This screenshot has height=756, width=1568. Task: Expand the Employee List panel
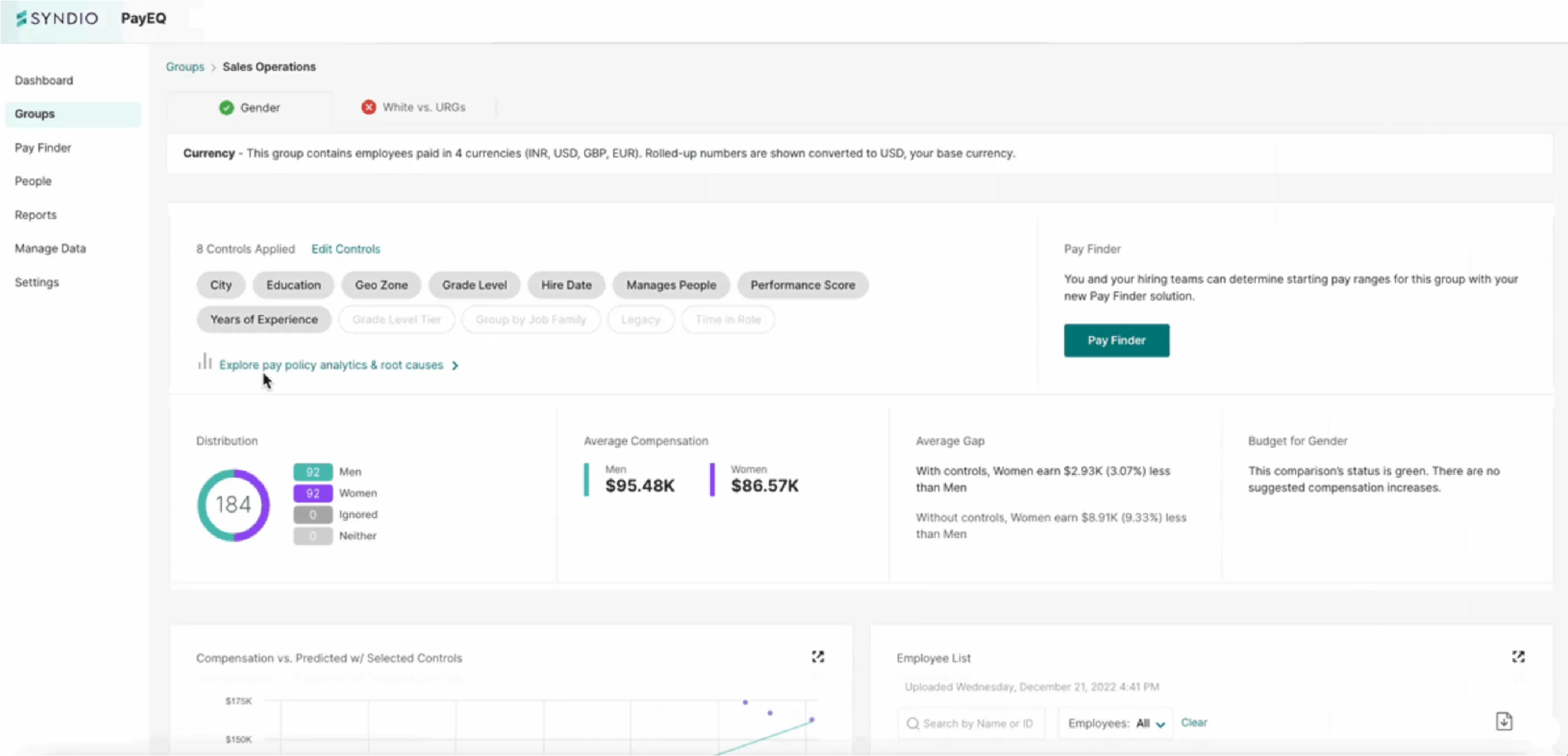tap(1518, 657)
